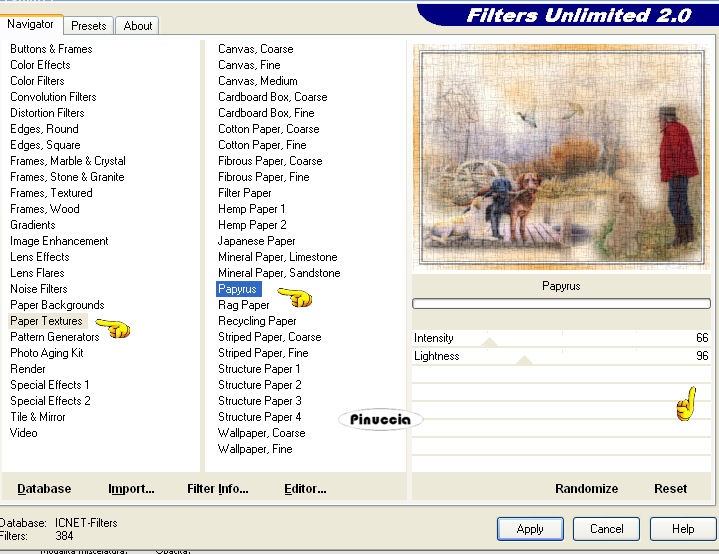Select the highlighted Papyrus filter
The image size is (719, 554).
[238, 289]
